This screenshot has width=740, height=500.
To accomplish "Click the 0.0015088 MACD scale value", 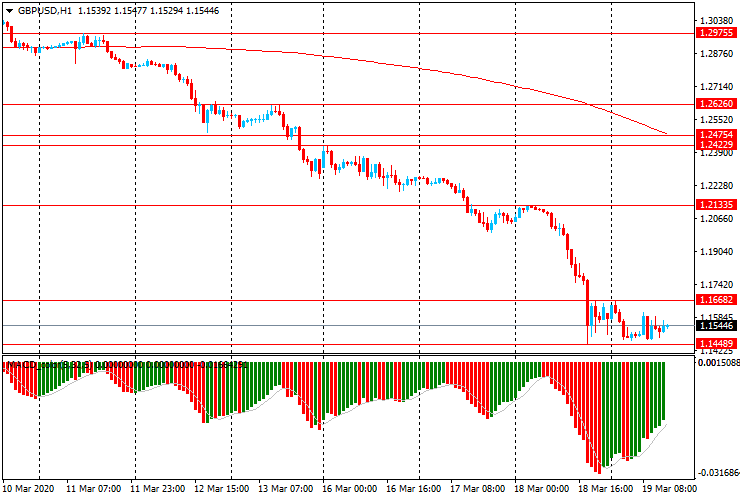I will click(718, 363).
